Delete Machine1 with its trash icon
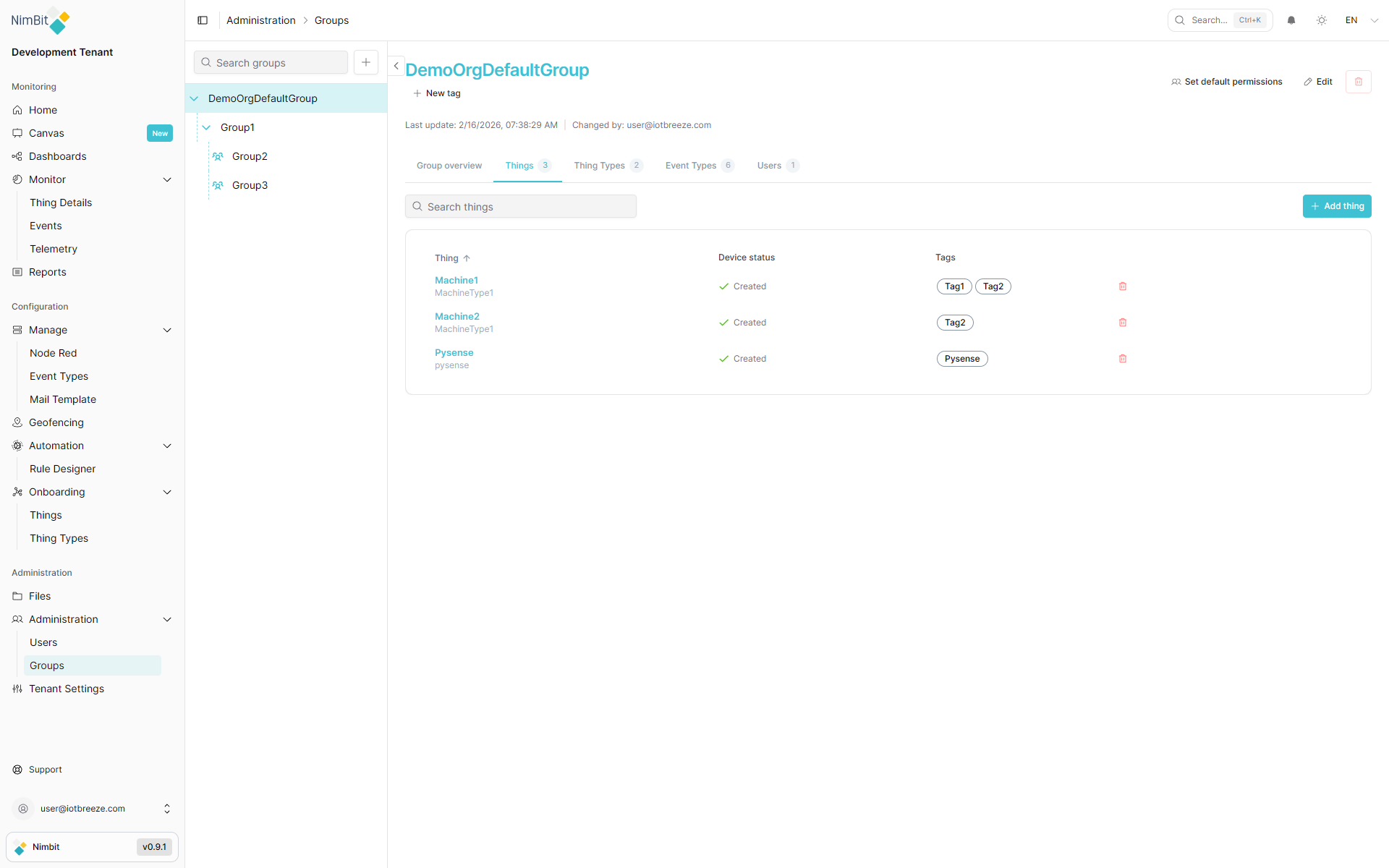The width and height of the screenshot is (1389, 868). click(1123, 286)
